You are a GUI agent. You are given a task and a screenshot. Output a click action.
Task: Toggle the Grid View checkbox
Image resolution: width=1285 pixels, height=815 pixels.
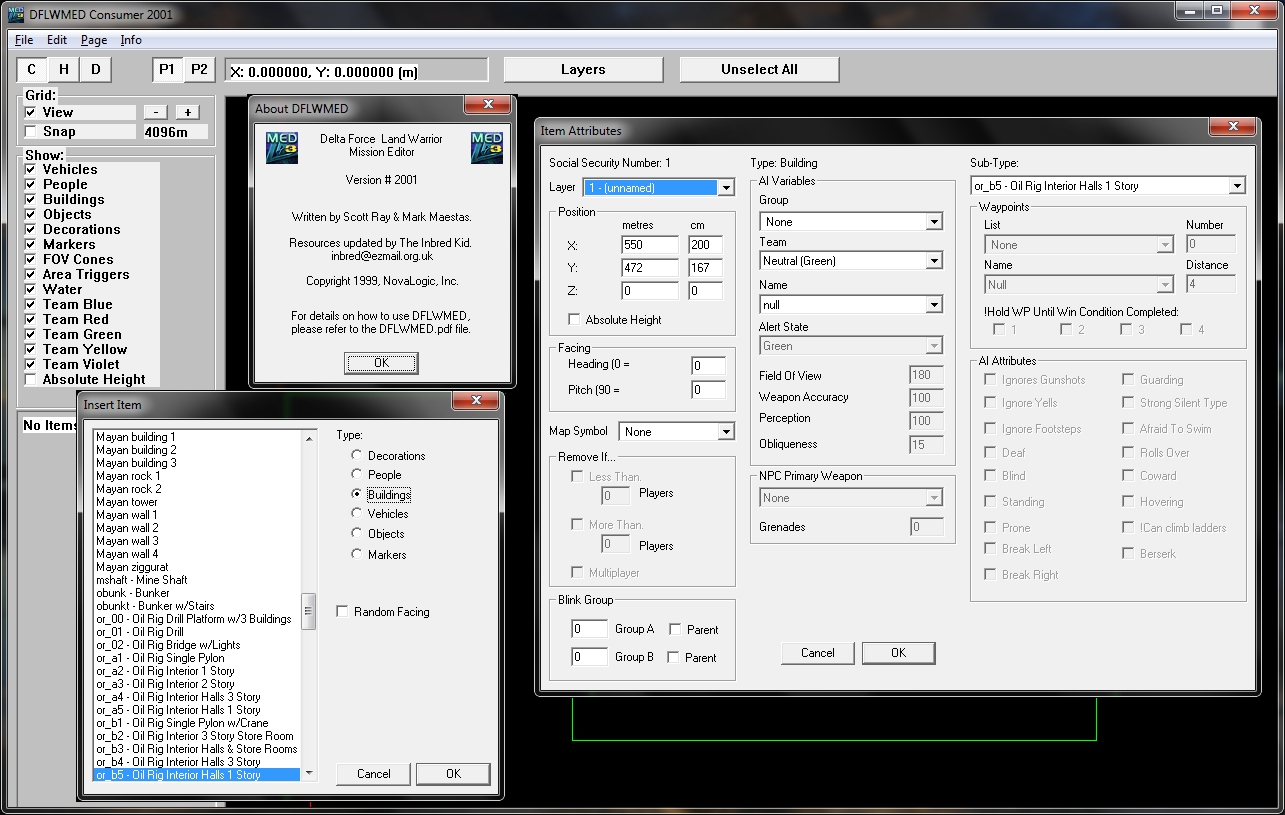click(x=31, y=113)
